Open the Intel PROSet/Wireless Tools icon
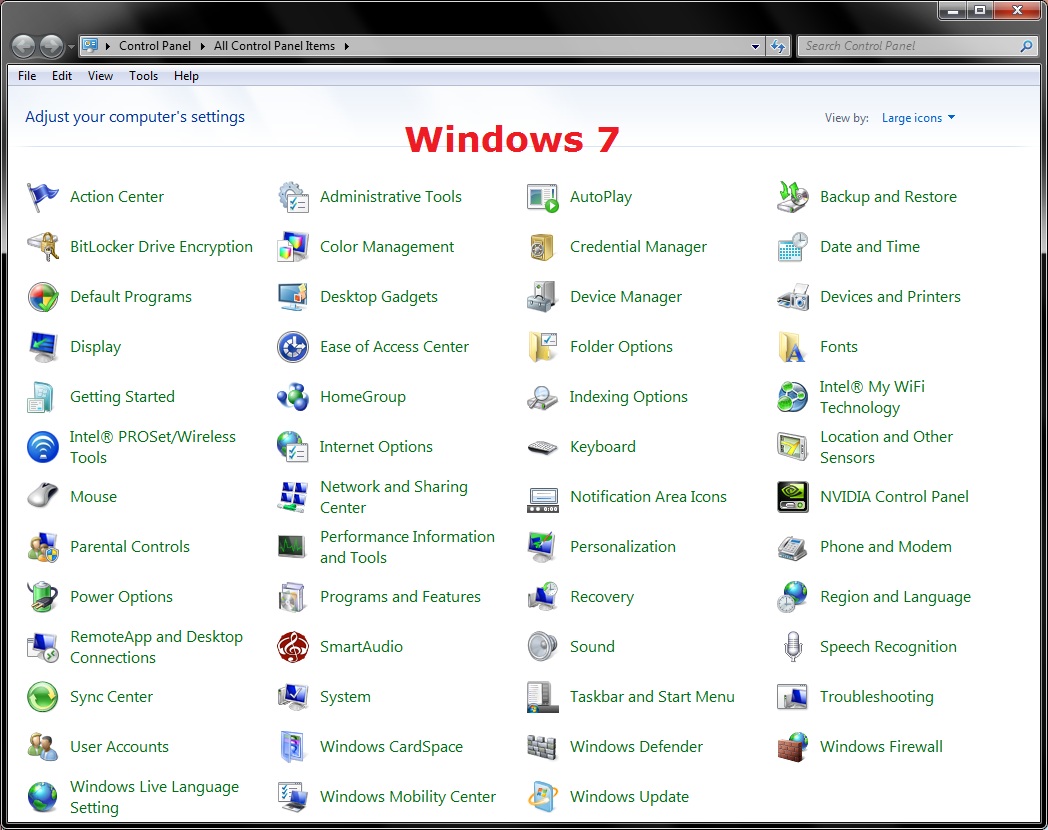 43,447
